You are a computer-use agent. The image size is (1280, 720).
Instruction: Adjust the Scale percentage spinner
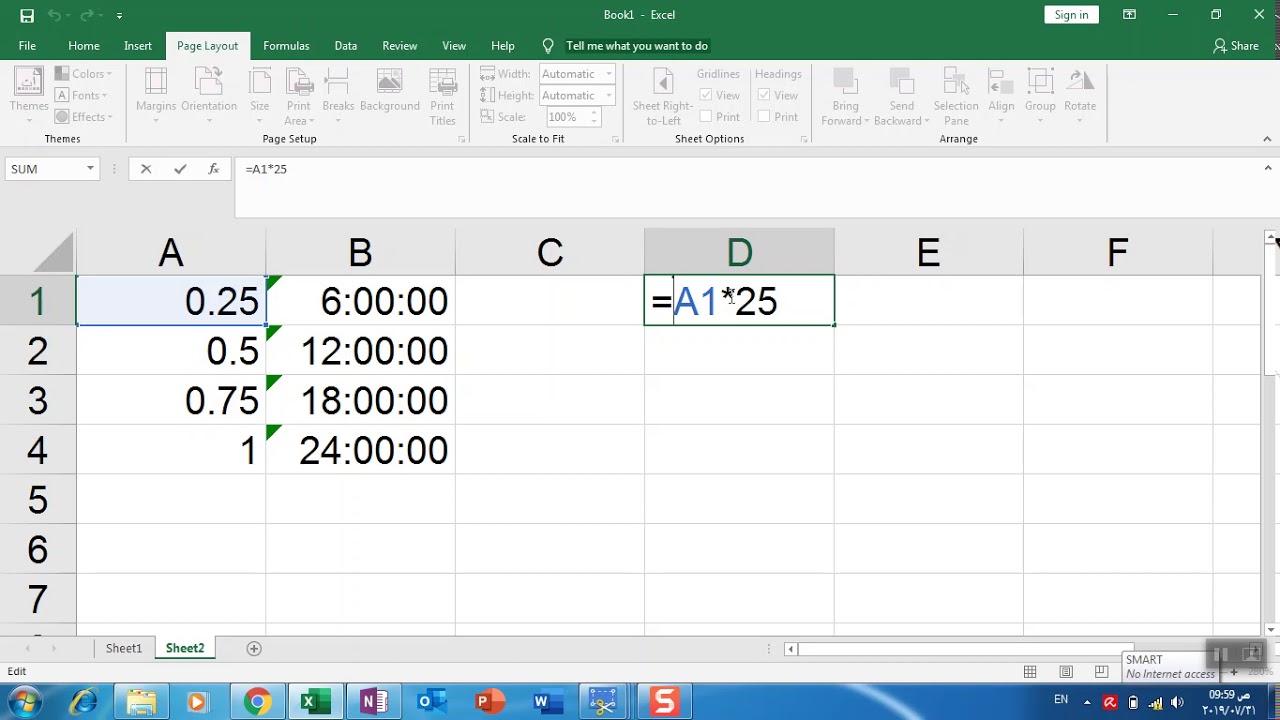tap(594, 117)
